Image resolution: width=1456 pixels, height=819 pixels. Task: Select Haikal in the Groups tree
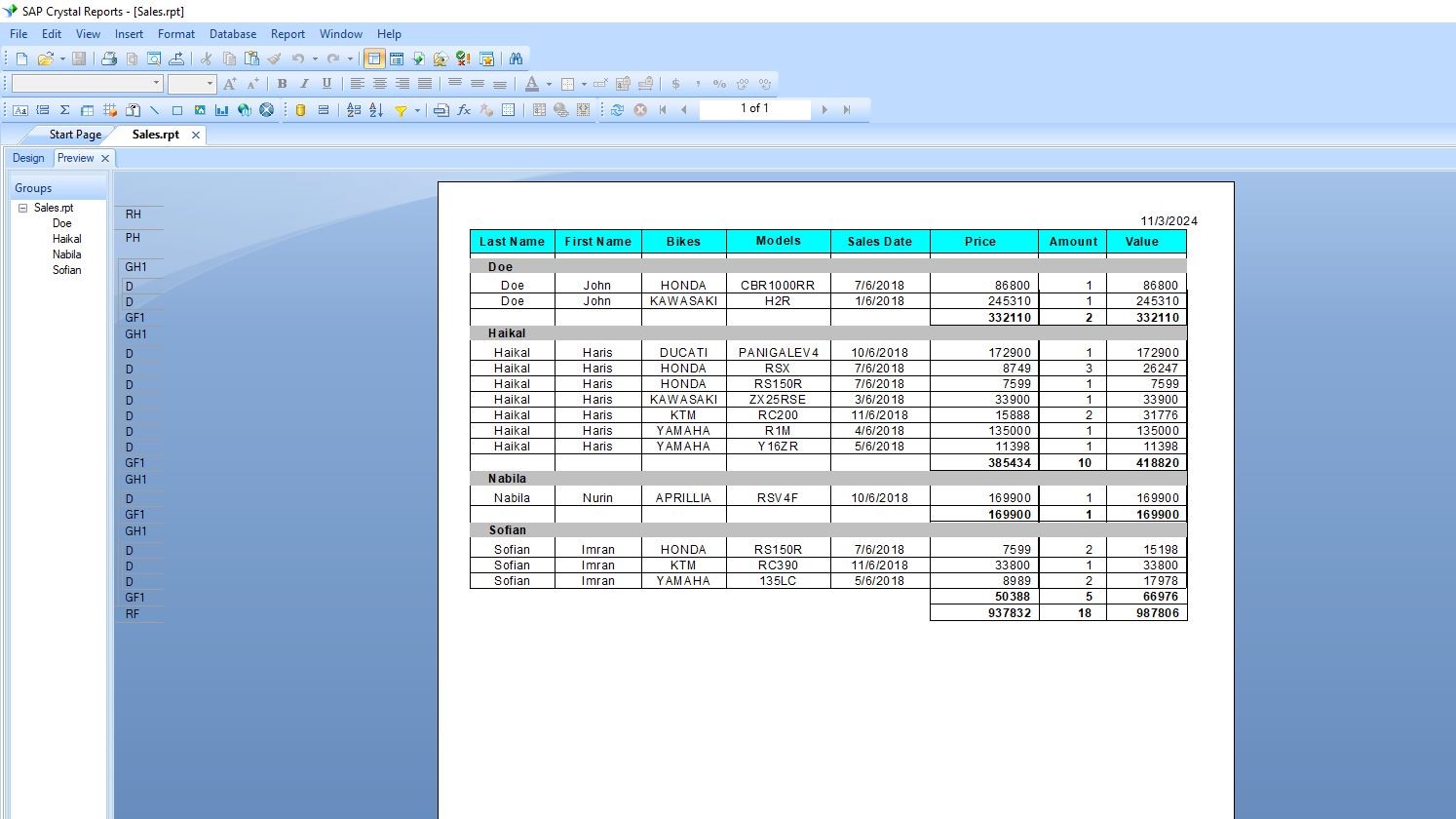(67, 239)
